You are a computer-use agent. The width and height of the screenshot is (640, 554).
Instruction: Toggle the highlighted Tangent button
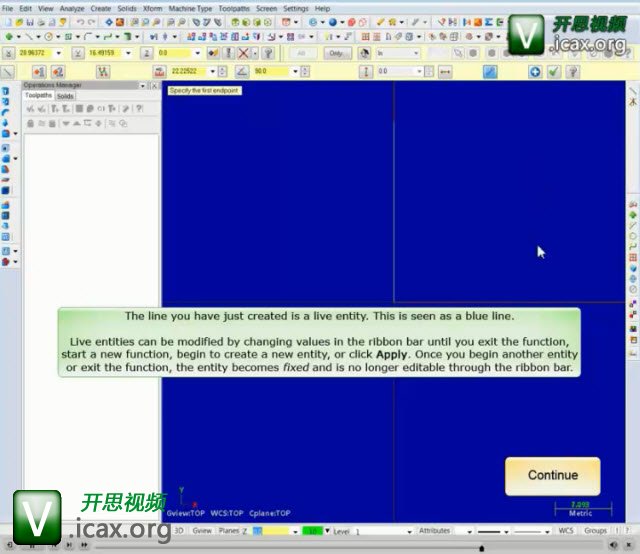pos(490,72)
